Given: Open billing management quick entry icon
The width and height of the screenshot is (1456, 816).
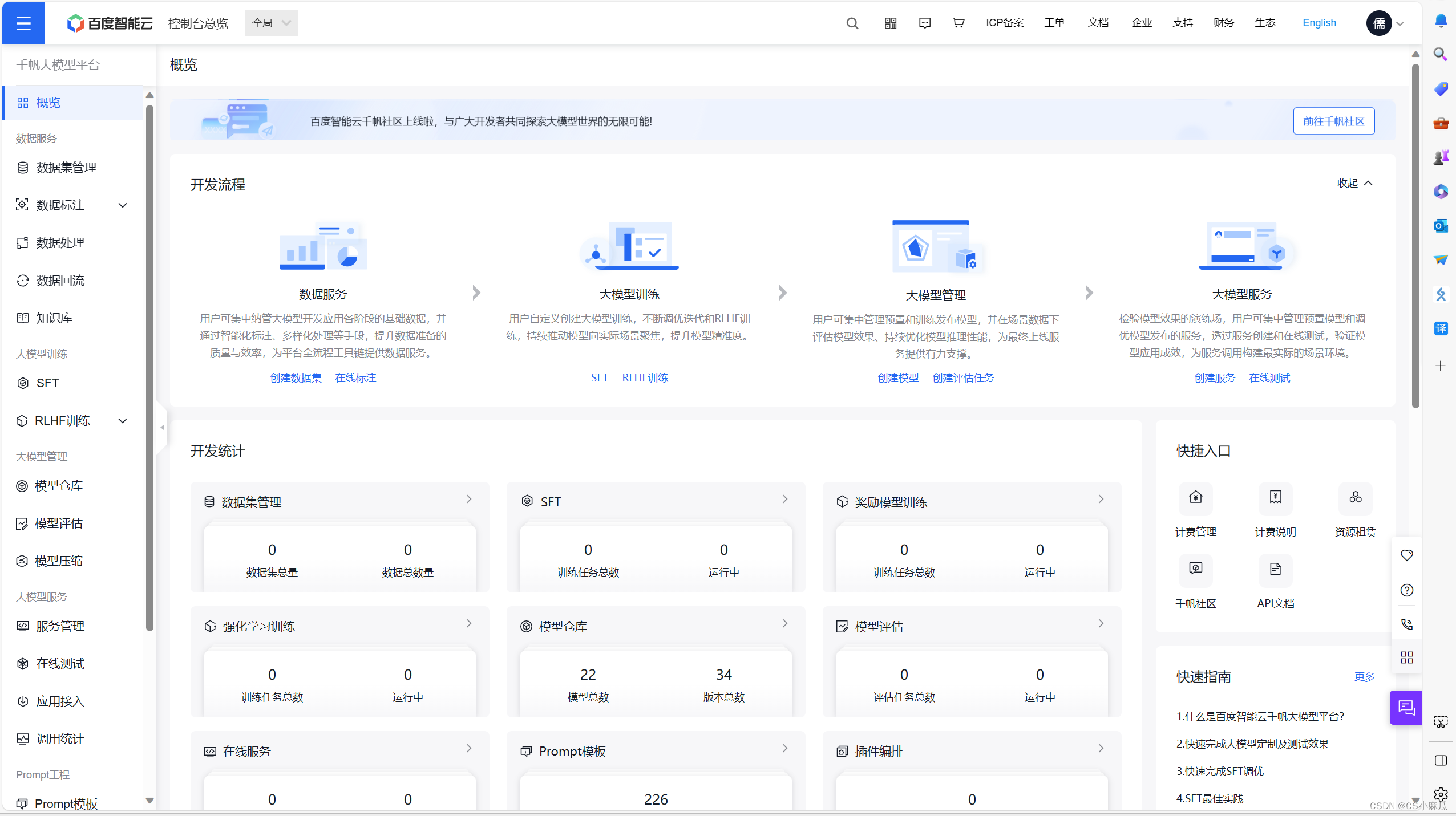Looking at the screenshot, I should tap(1195, 498).
